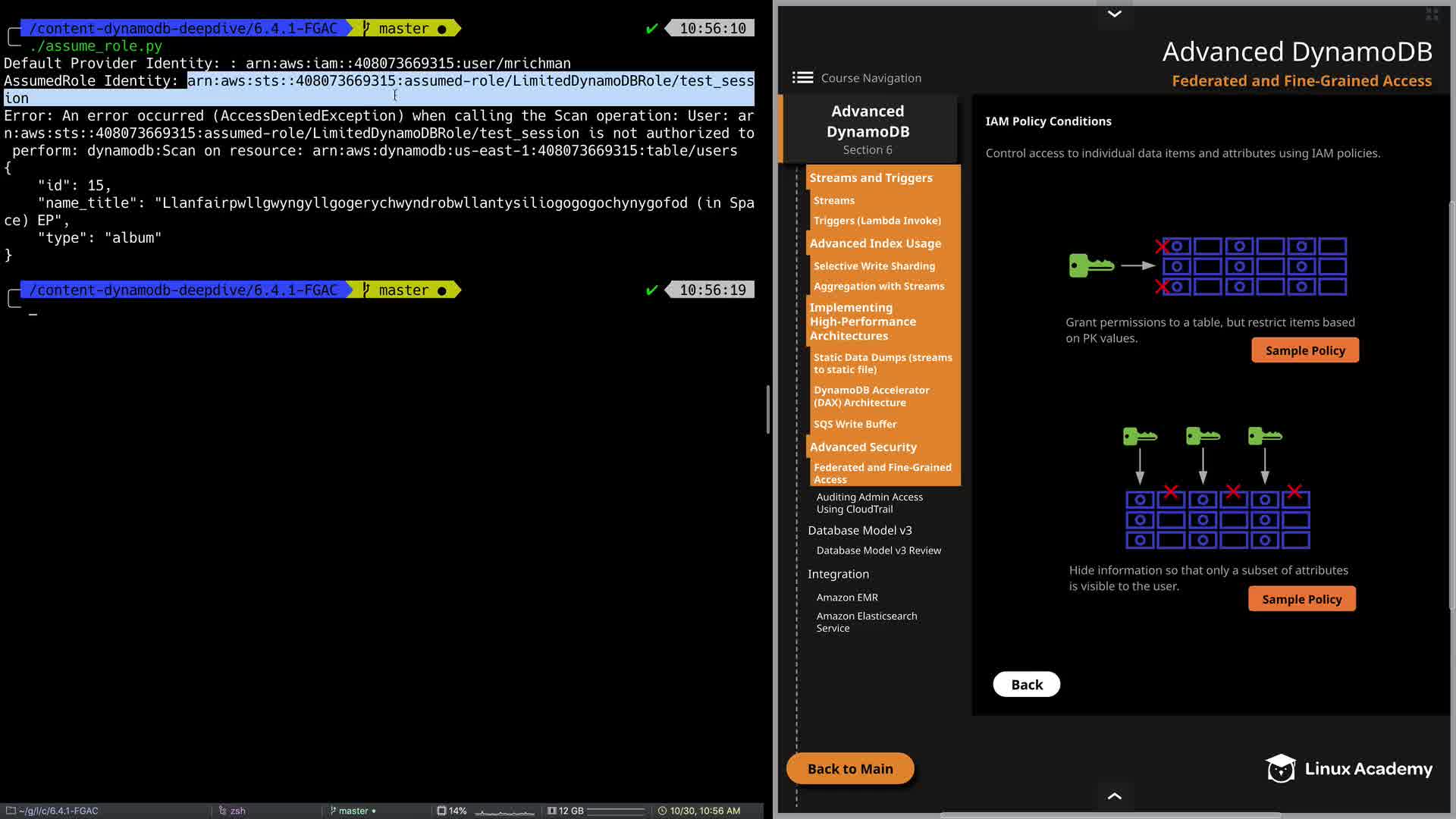
Task: Click the memory 12 GB status icon
Action: [552, 811]
